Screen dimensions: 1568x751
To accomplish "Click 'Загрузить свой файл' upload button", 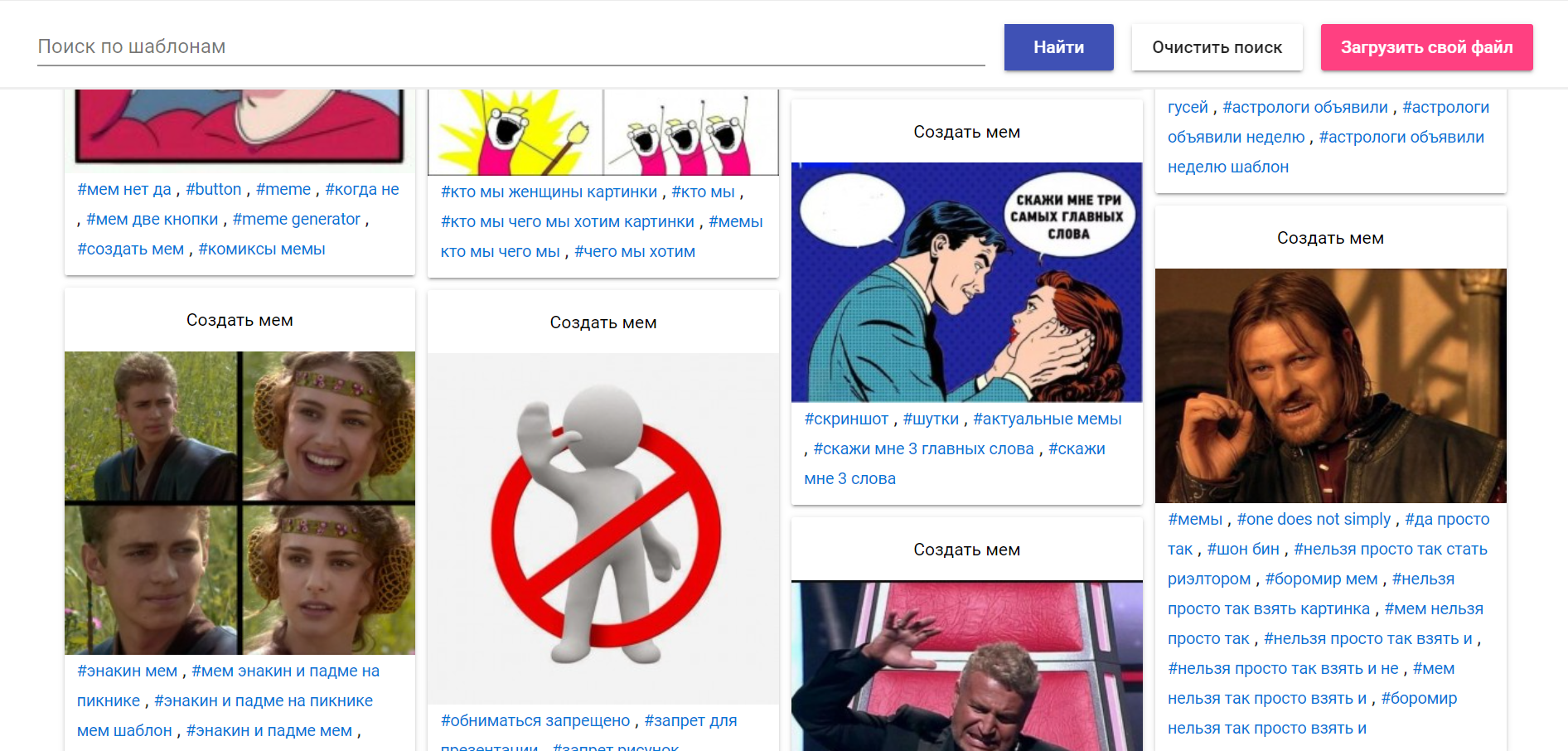I will (x=1426, y=47).
